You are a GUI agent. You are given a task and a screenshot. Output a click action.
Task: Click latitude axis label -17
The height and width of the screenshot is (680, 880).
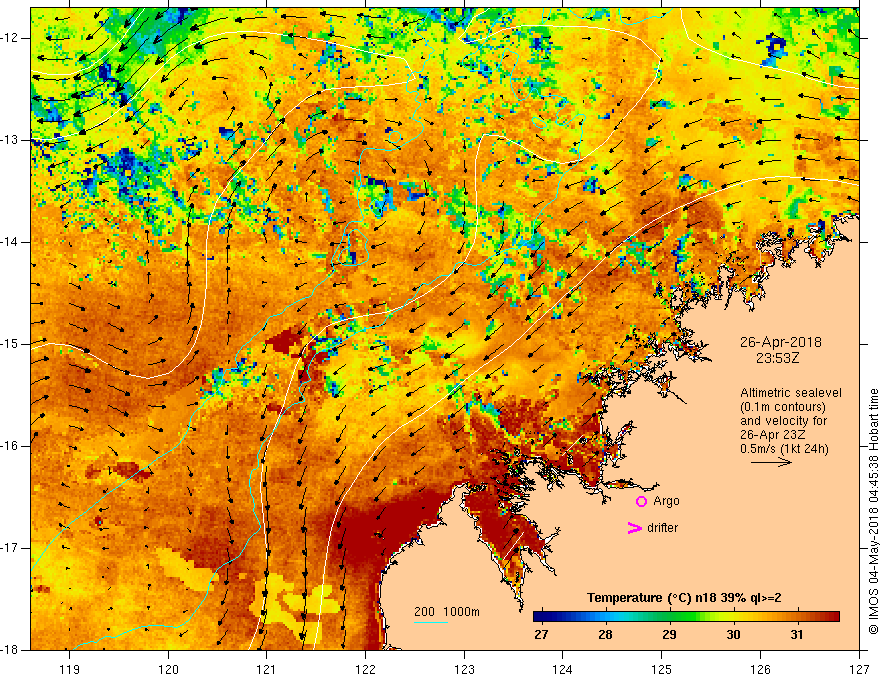10,548
